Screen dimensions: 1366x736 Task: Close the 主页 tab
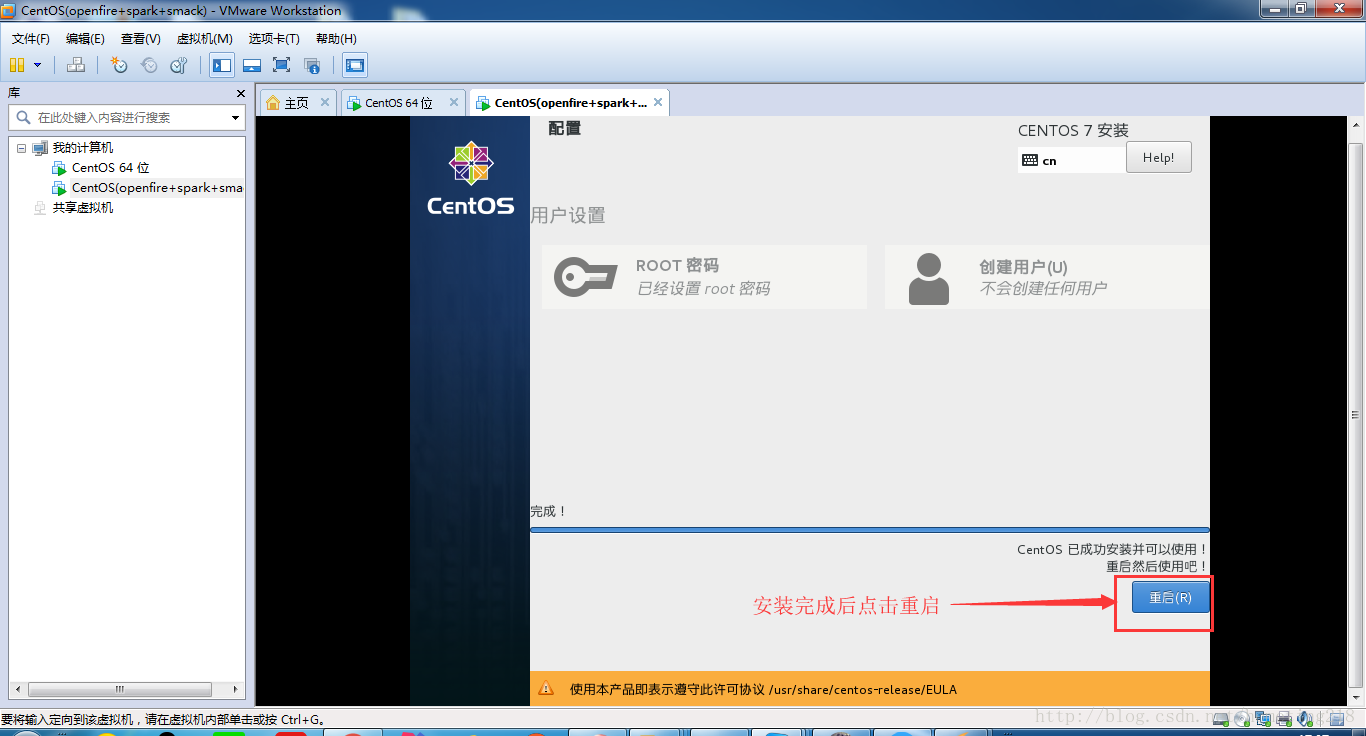pos(325,102)
